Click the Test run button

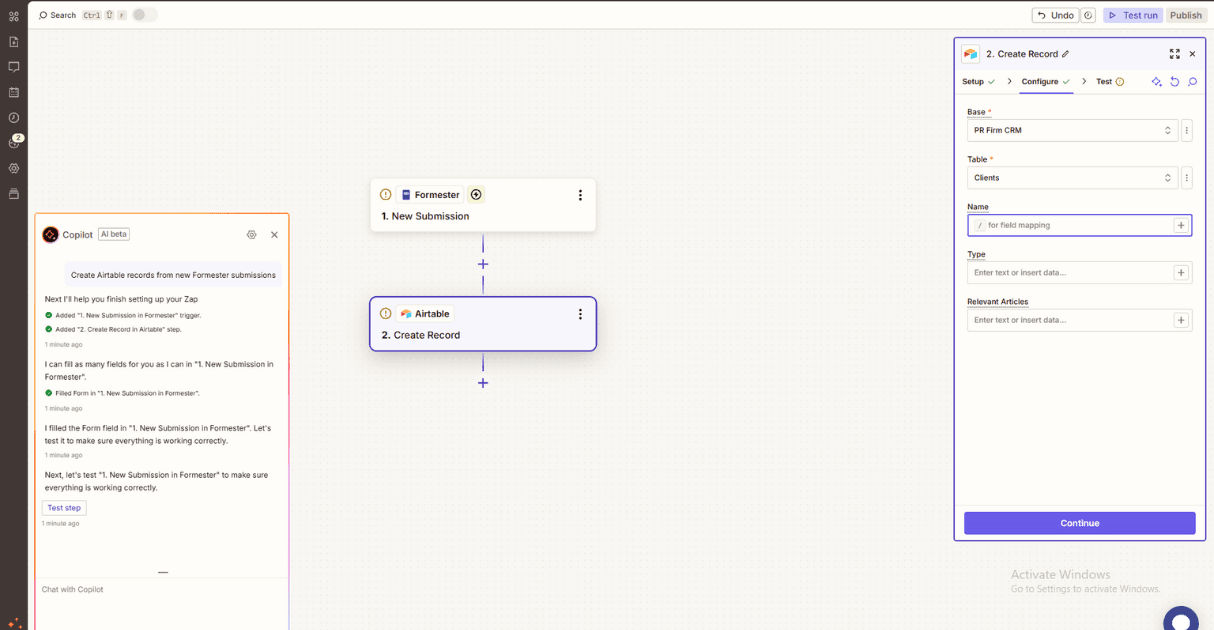[x=1133, y=15]
